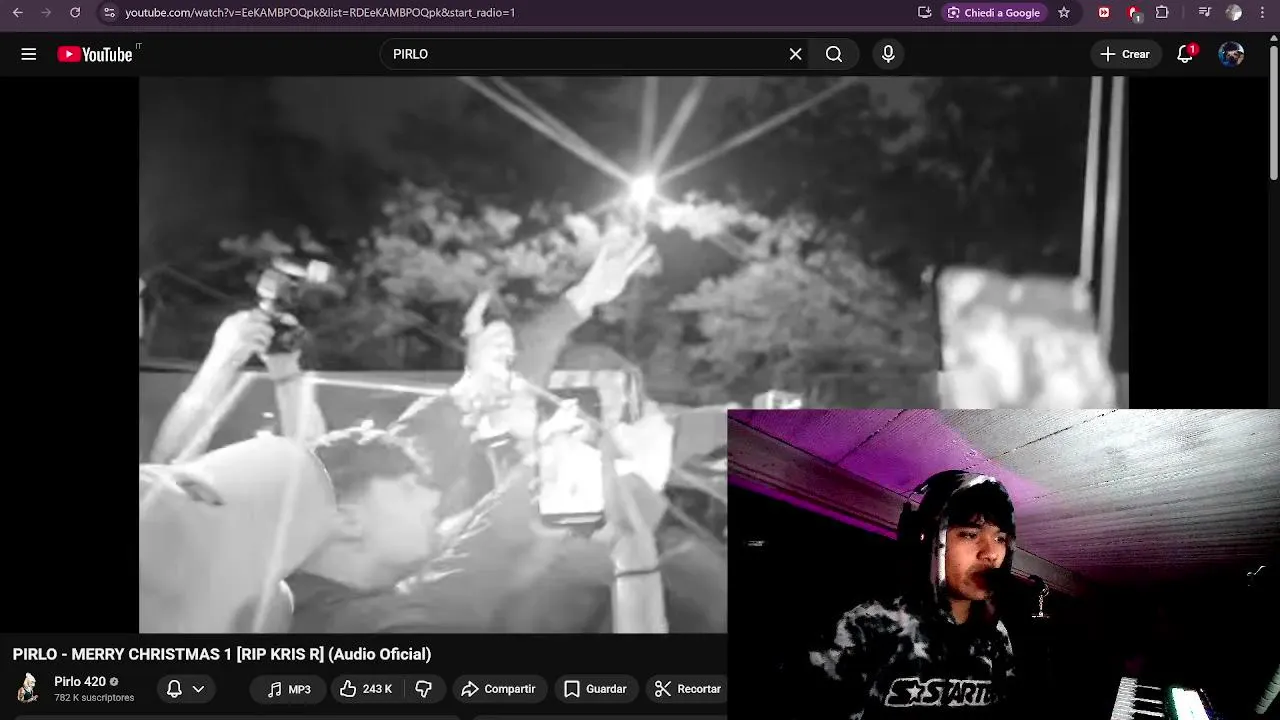This screenshot has height=720, width=1280.
Task: Bookmark this page with the star icon
Action: [x=1064, y=12]
